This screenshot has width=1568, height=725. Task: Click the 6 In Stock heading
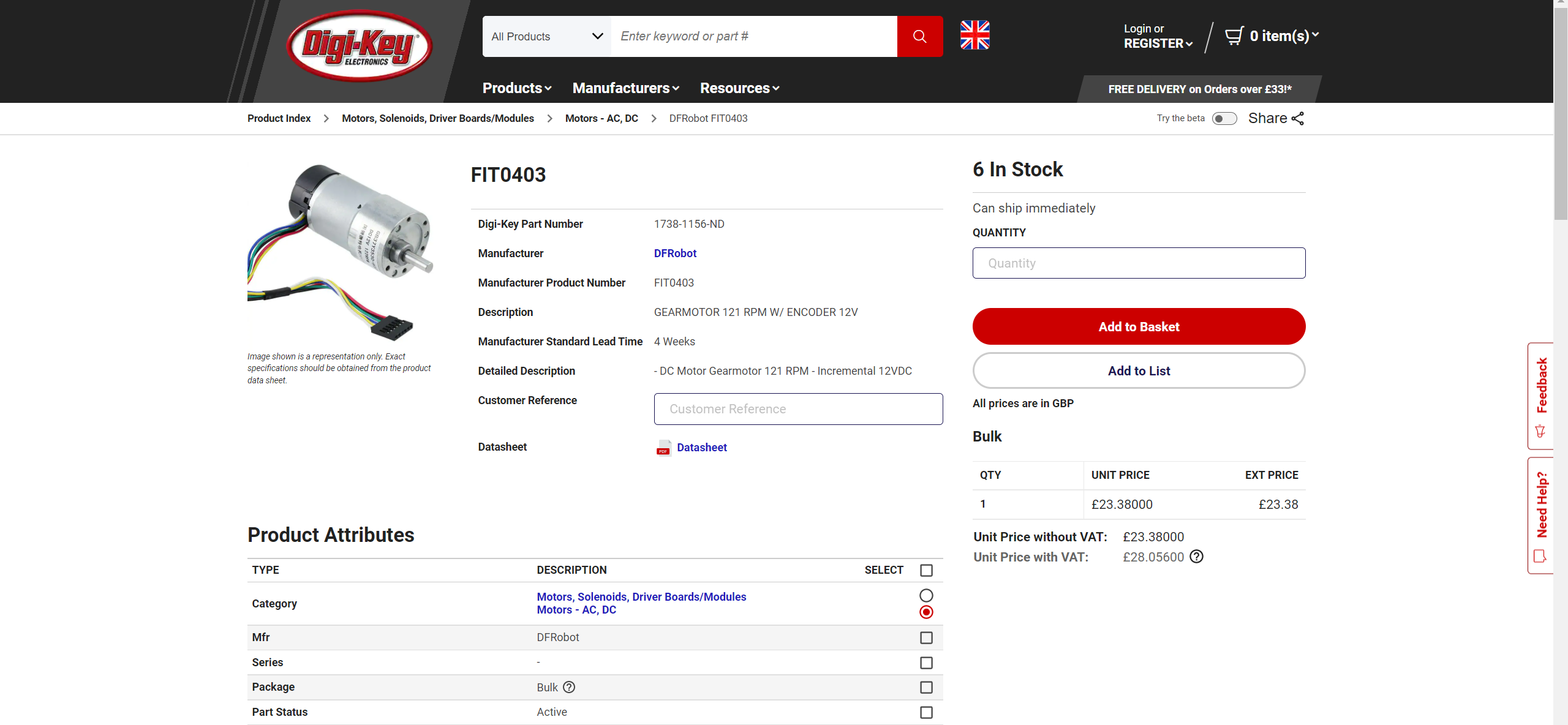pos(1017,170)
